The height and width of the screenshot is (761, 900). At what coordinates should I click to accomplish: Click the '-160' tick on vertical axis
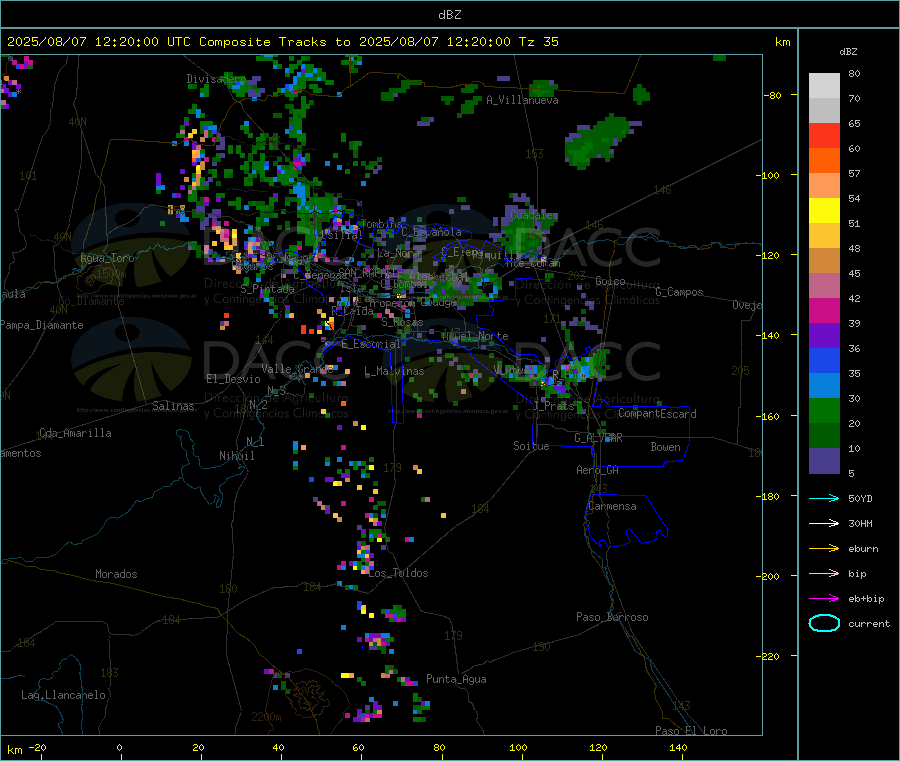770,416
